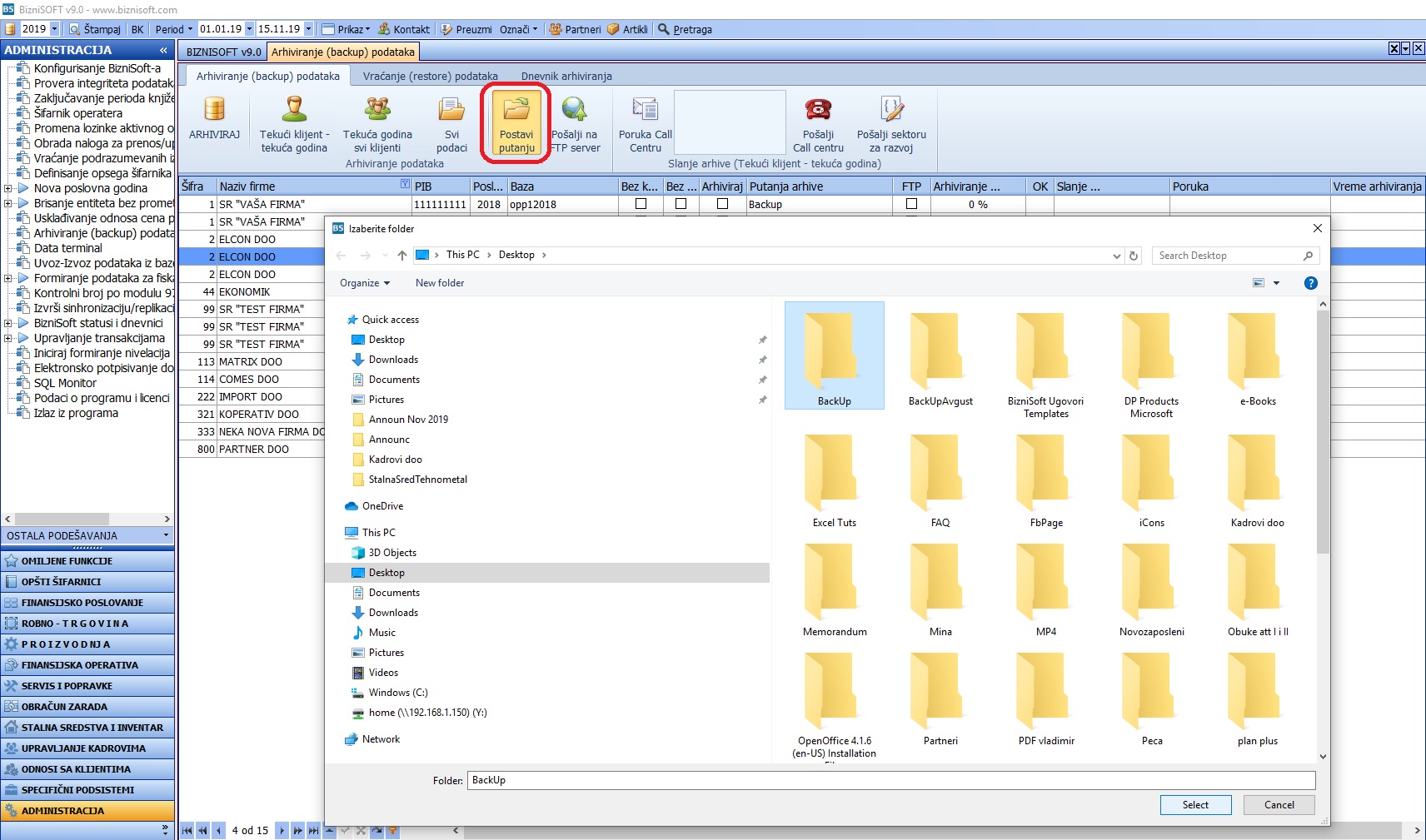Toggle the FTP checkbox in first row

pyautogui.click(x=911, y=204)
